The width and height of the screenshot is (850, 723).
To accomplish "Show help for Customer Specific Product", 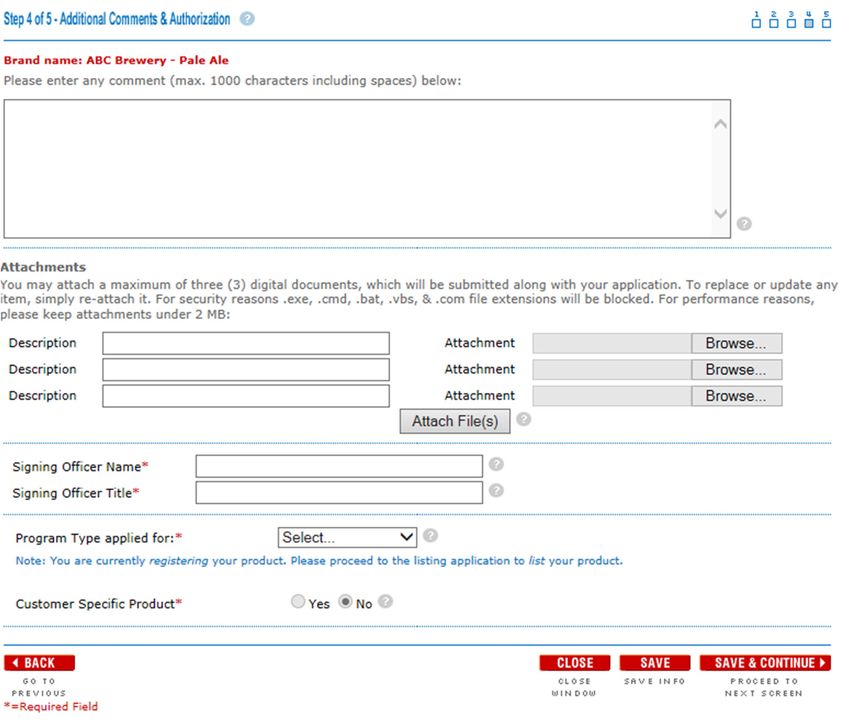I will coord(385,602).
